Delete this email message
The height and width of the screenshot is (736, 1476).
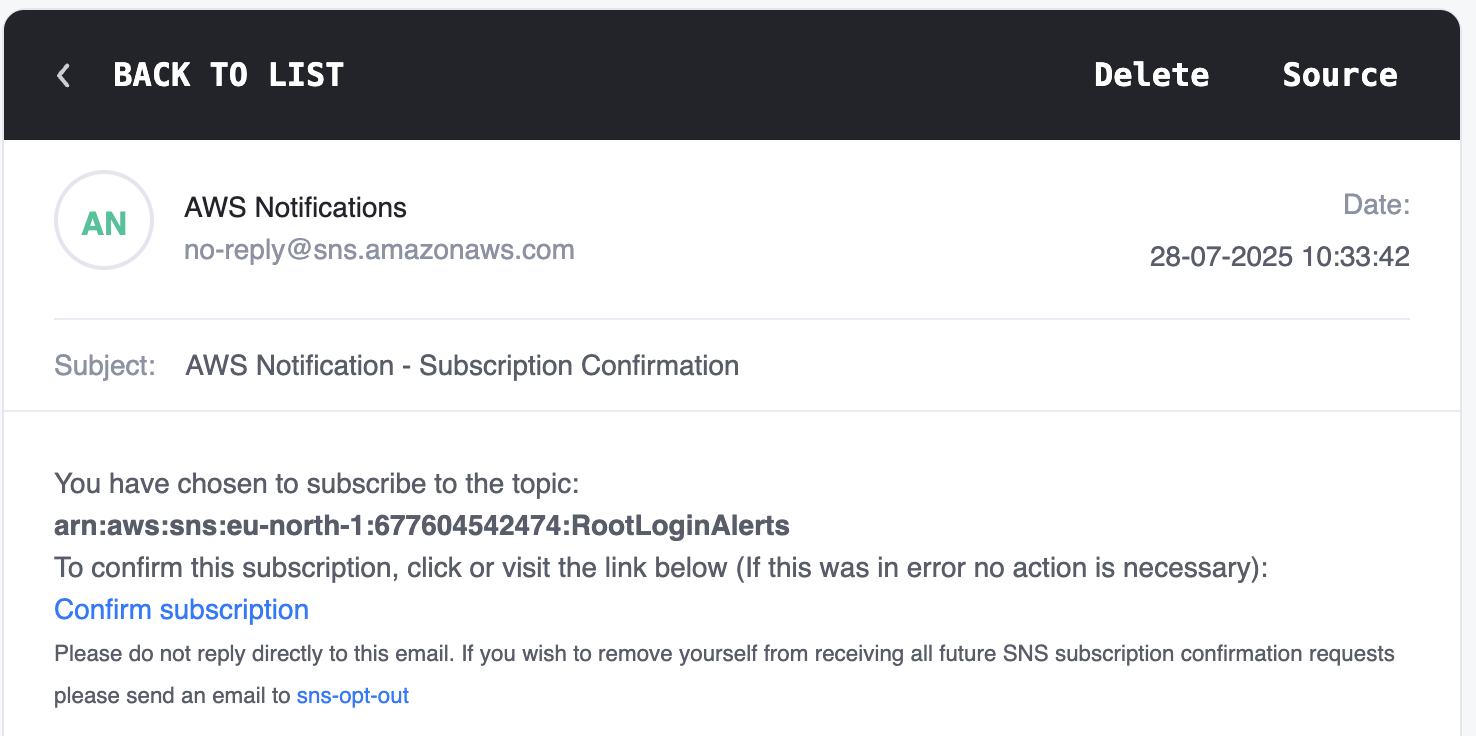1151,75
